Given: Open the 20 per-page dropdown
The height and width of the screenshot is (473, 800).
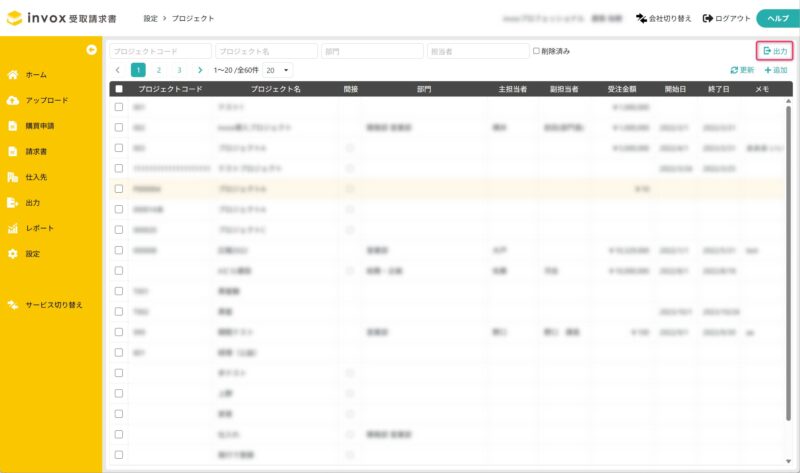Looking at the screenshot, I should (278, 70).
